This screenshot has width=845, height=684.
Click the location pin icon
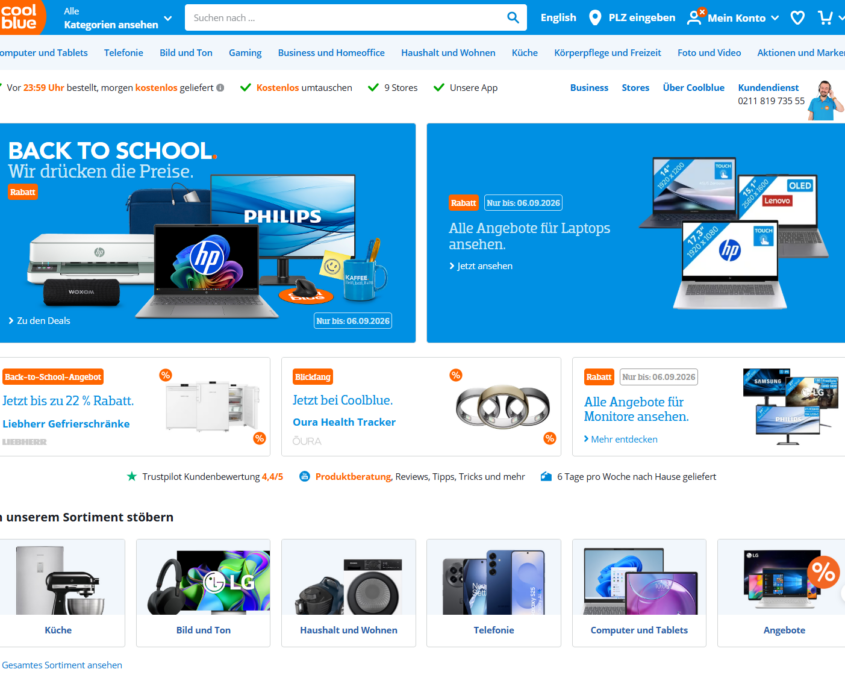(x=595, y=18)
